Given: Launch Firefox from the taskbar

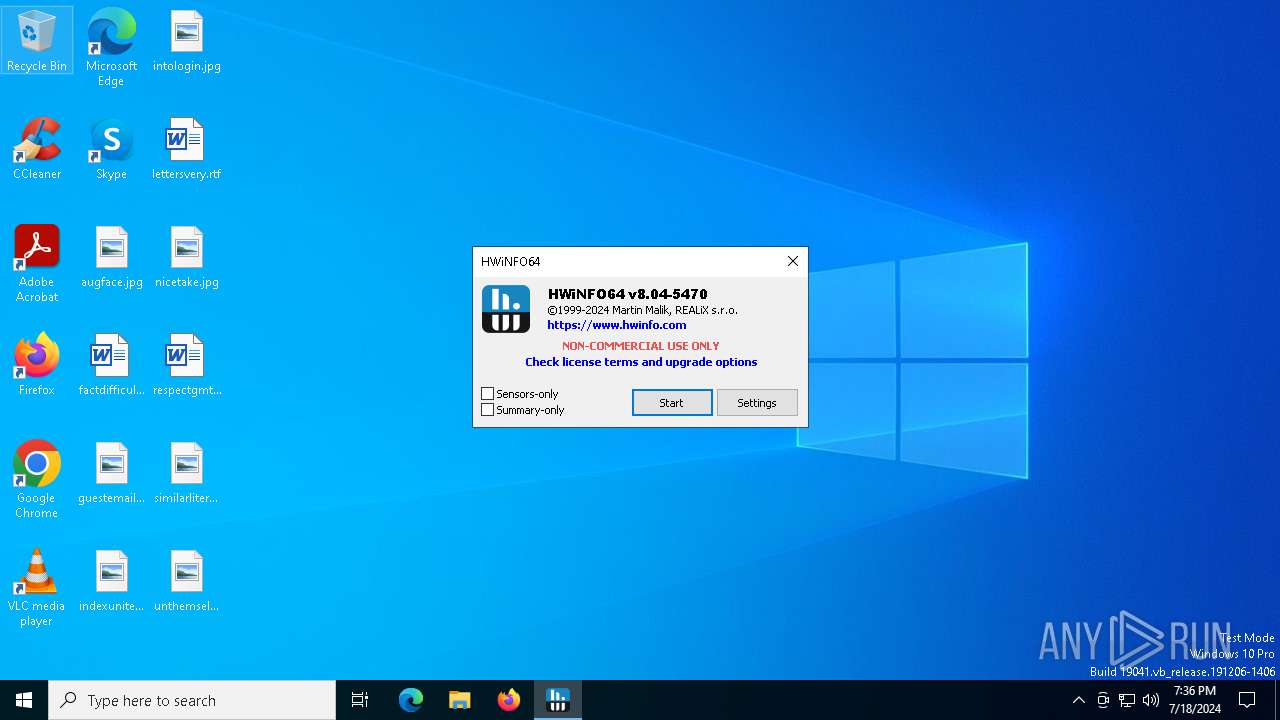Looking at the screenshot, I should 509,700.
